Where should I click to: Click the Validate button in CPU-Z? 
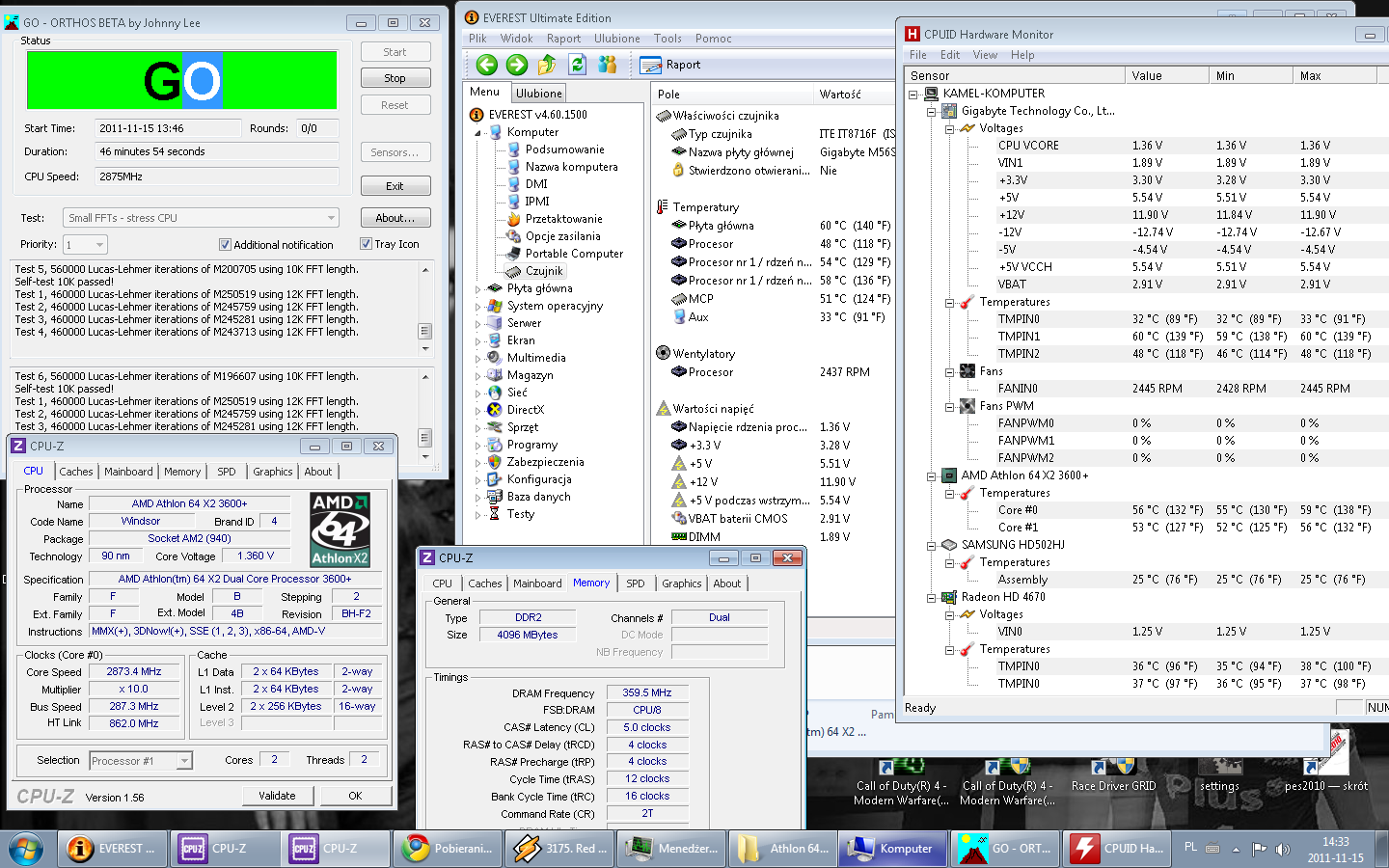pos(277,796)
